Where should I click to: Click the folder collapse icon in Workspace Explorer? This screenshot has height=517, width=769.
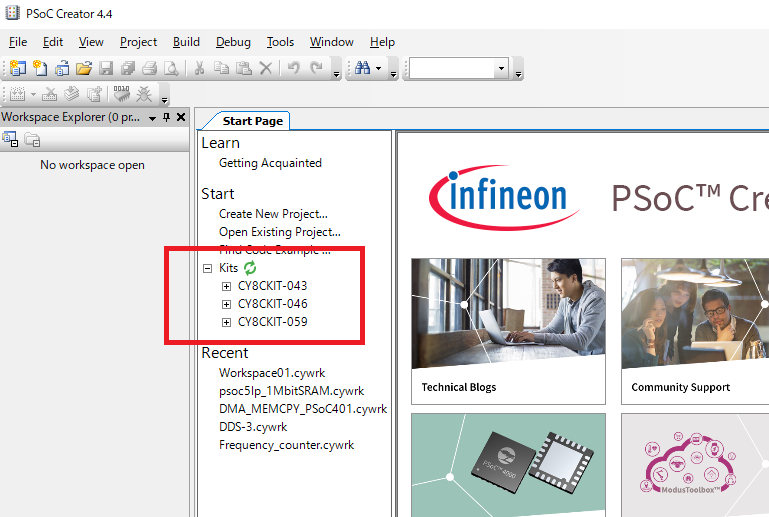point(32,140)
